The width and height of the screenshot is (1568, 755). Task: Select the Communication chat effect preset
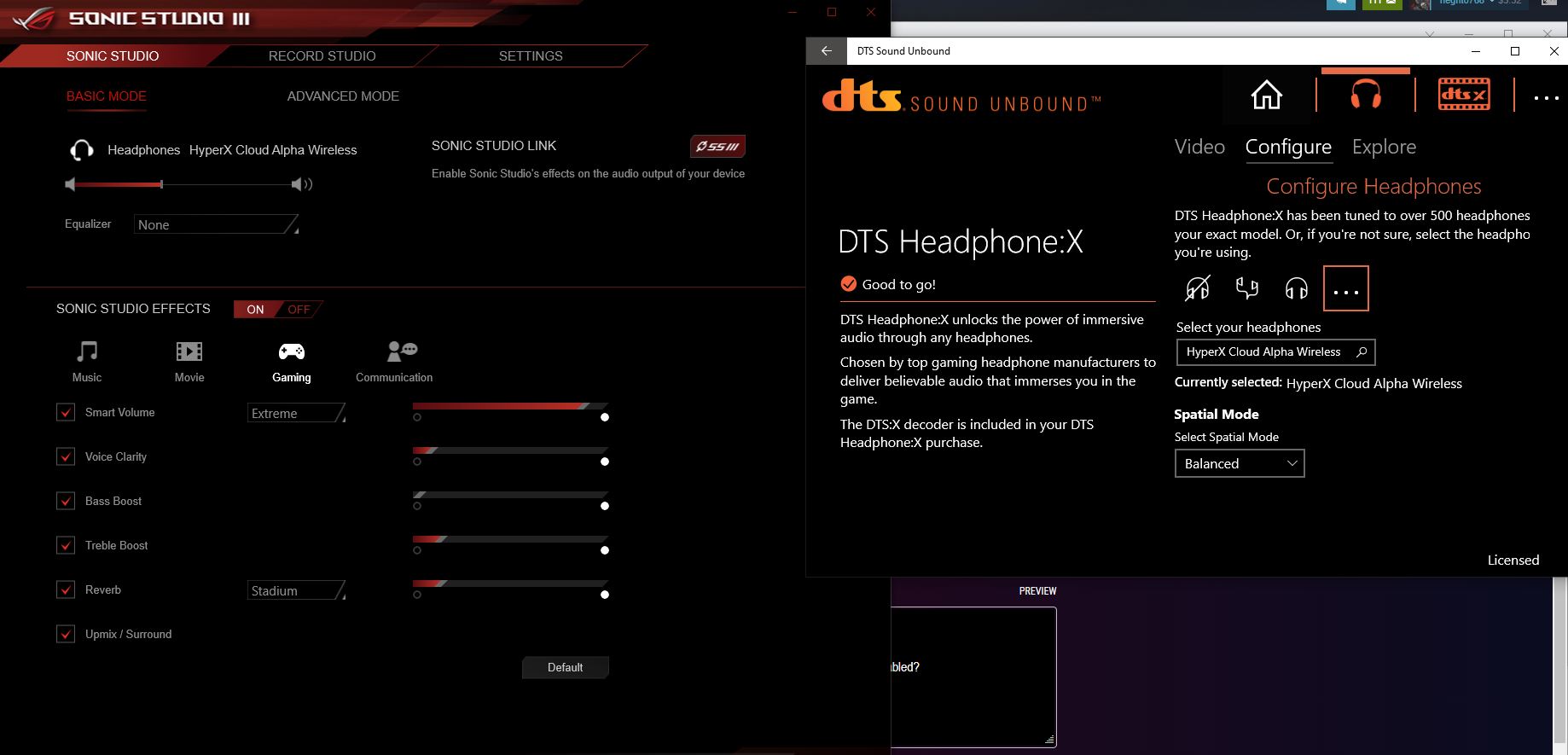[394, 362]
